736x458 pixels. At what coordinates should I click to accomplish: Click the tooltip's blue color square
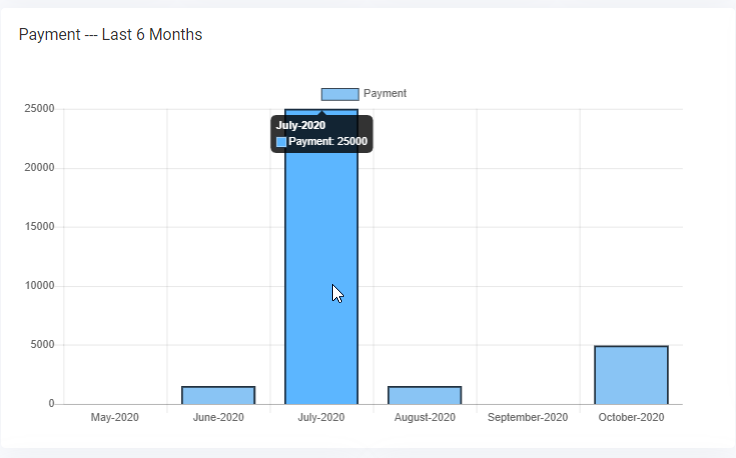tap(281, 142)
